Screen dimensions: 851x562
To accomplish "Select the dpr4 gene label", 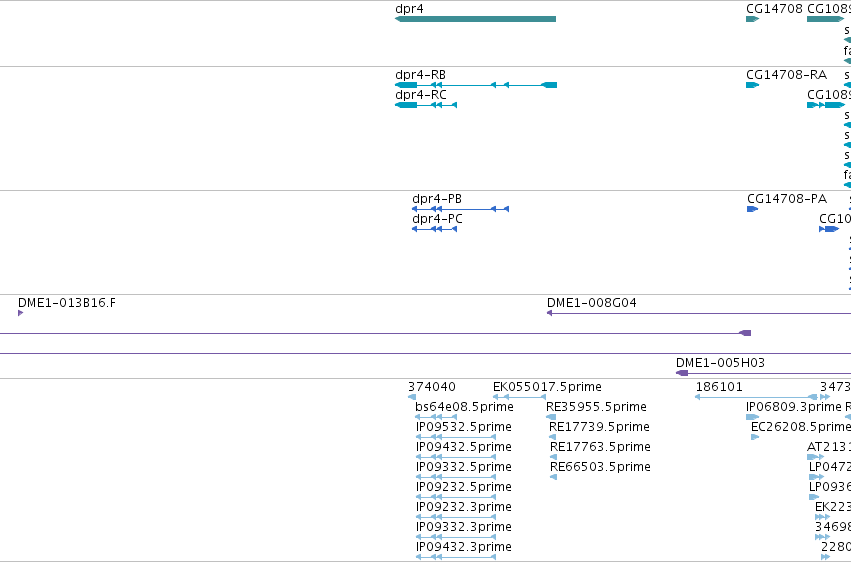I will click(x=409, y=9).
